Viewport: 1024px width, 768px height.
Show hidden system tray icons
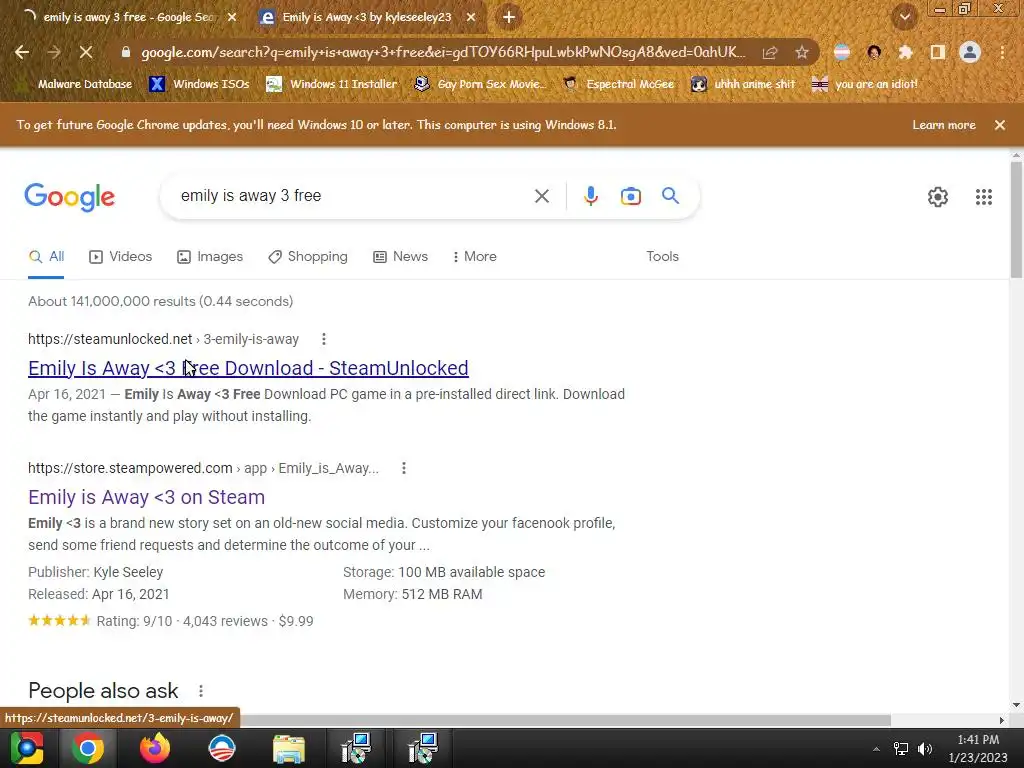click(876, 749)
